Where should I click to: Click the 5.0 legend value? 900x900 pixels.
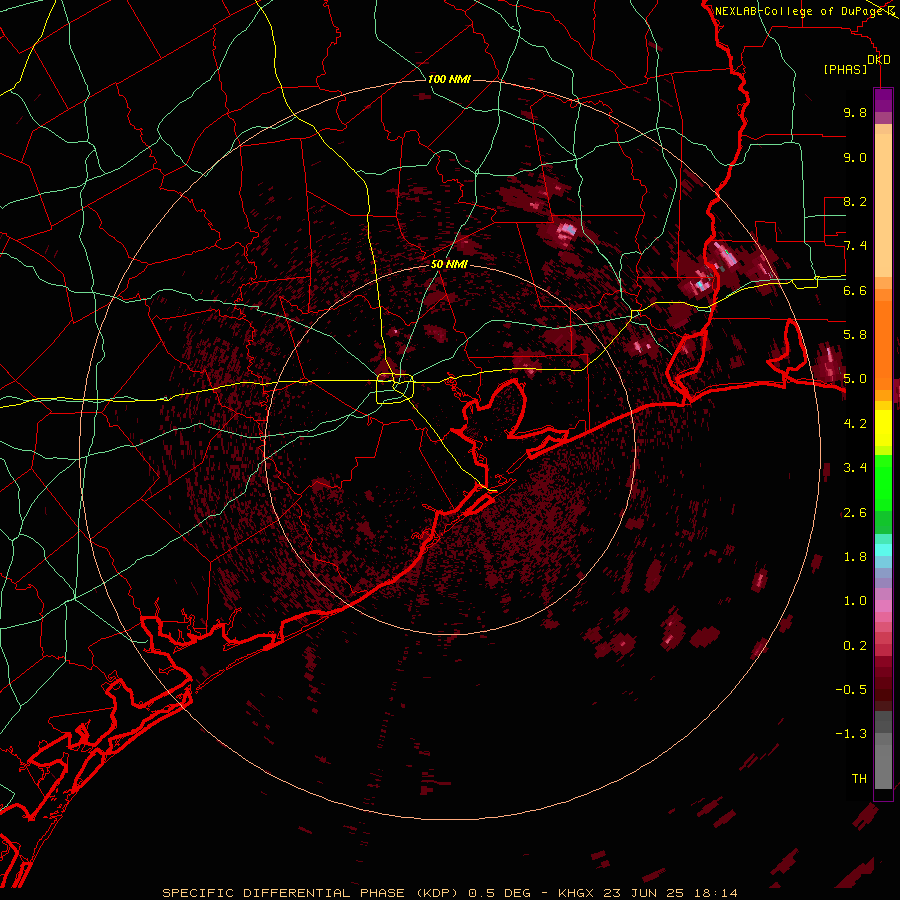click(855, 379)
